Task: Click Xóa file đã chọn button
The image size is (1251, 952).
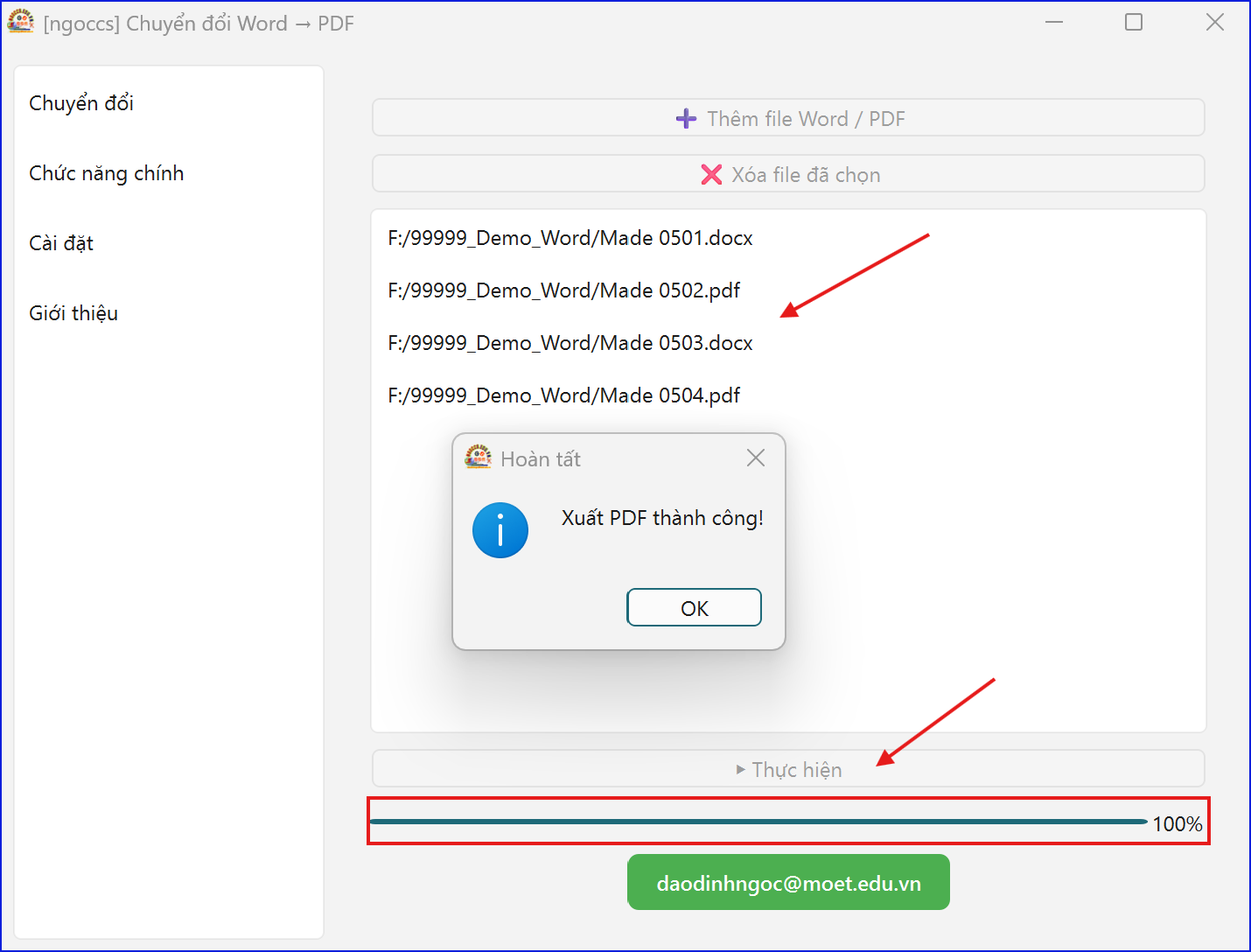Action: tap(788, 174)
